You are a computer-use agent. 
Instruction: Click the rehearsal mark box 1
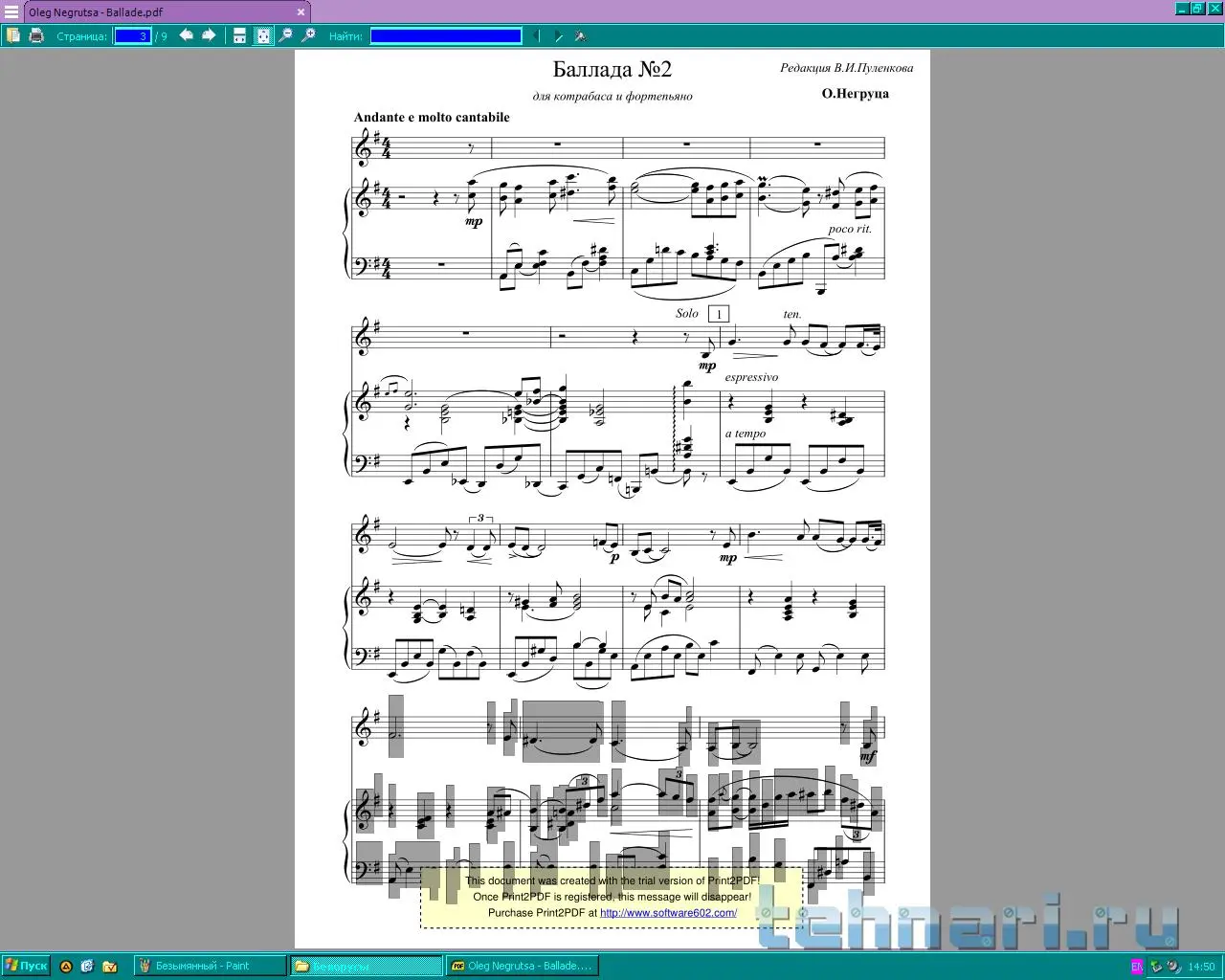[x=718, y=314]
